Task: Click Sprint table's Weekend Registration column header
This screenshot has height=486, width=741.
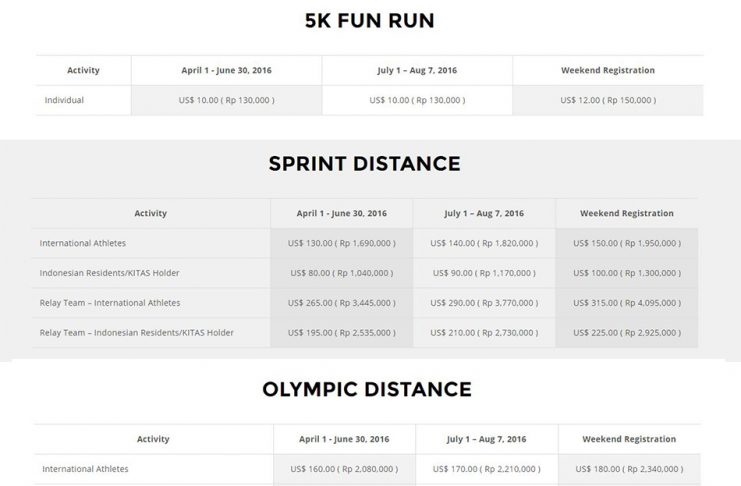Action: click(627, 213)
